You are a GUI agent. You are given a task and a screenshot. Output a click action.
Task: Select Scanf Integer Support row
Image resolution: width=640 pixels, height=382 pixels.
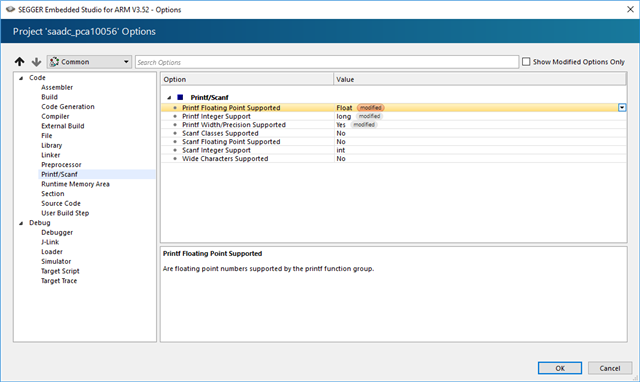coord(393,150)
